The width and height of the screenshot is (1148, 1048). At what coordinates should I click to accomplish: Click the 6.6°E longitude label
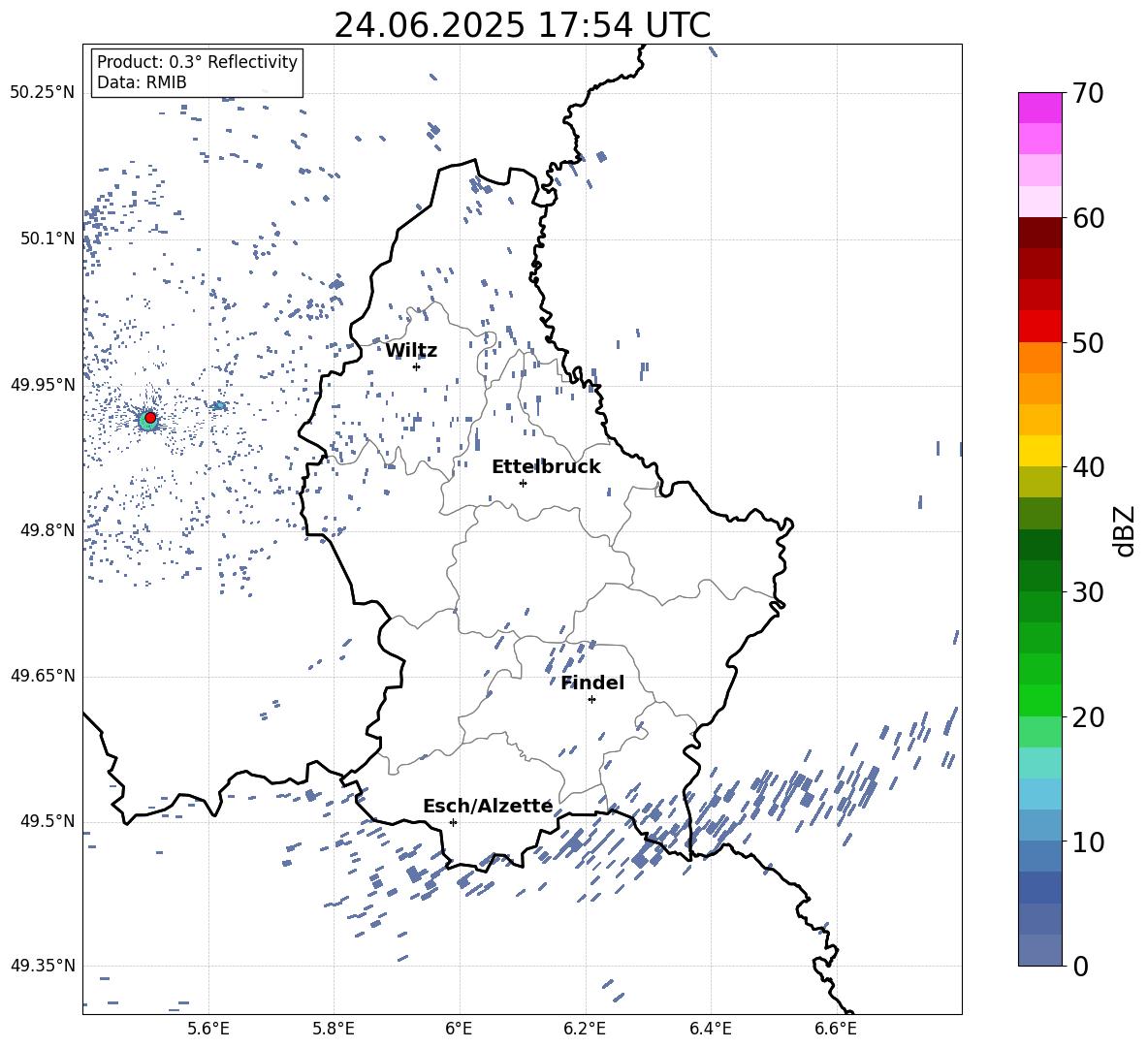coord(836,1029)
